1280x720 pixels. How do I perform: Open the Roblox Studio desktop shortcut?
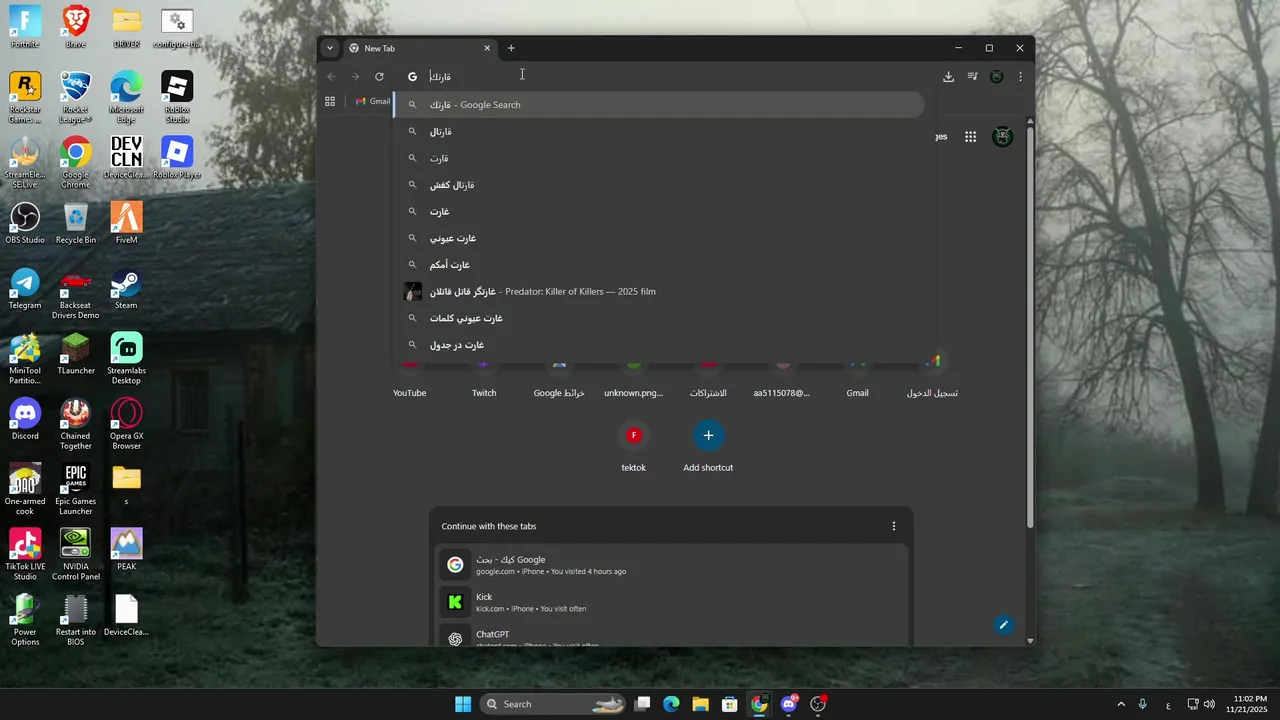pos(177,97)
